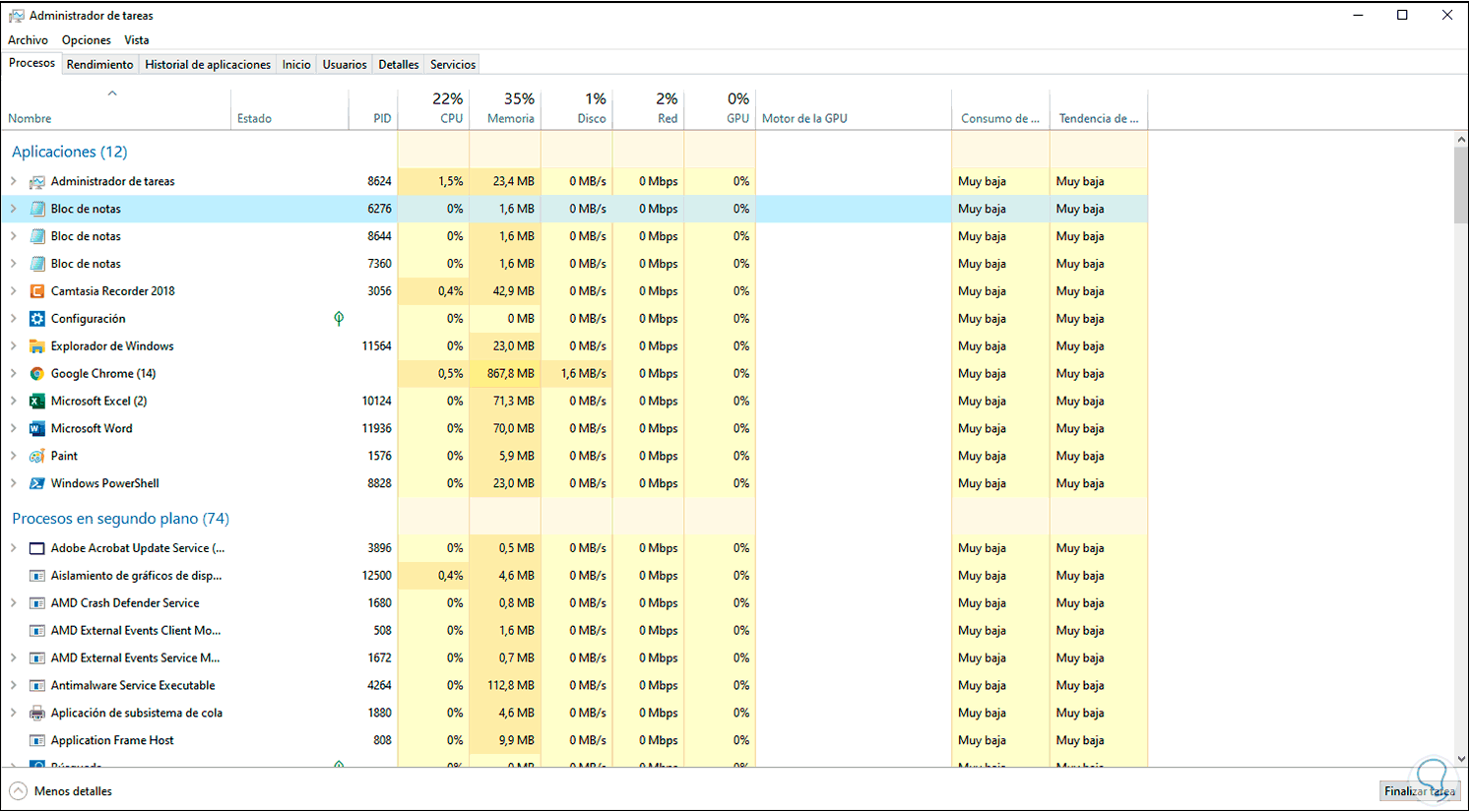Screen dimensions: 1469x812
Task: Click the Microsoft Excel process icon
Action: click(37, 402)
